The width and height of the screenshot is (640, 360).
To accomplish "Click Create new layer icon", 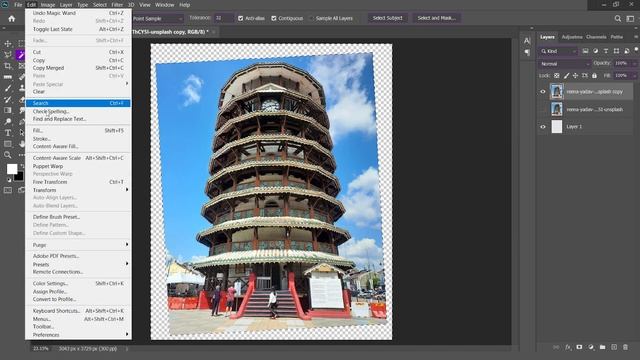I will click(x=614, y=347).
